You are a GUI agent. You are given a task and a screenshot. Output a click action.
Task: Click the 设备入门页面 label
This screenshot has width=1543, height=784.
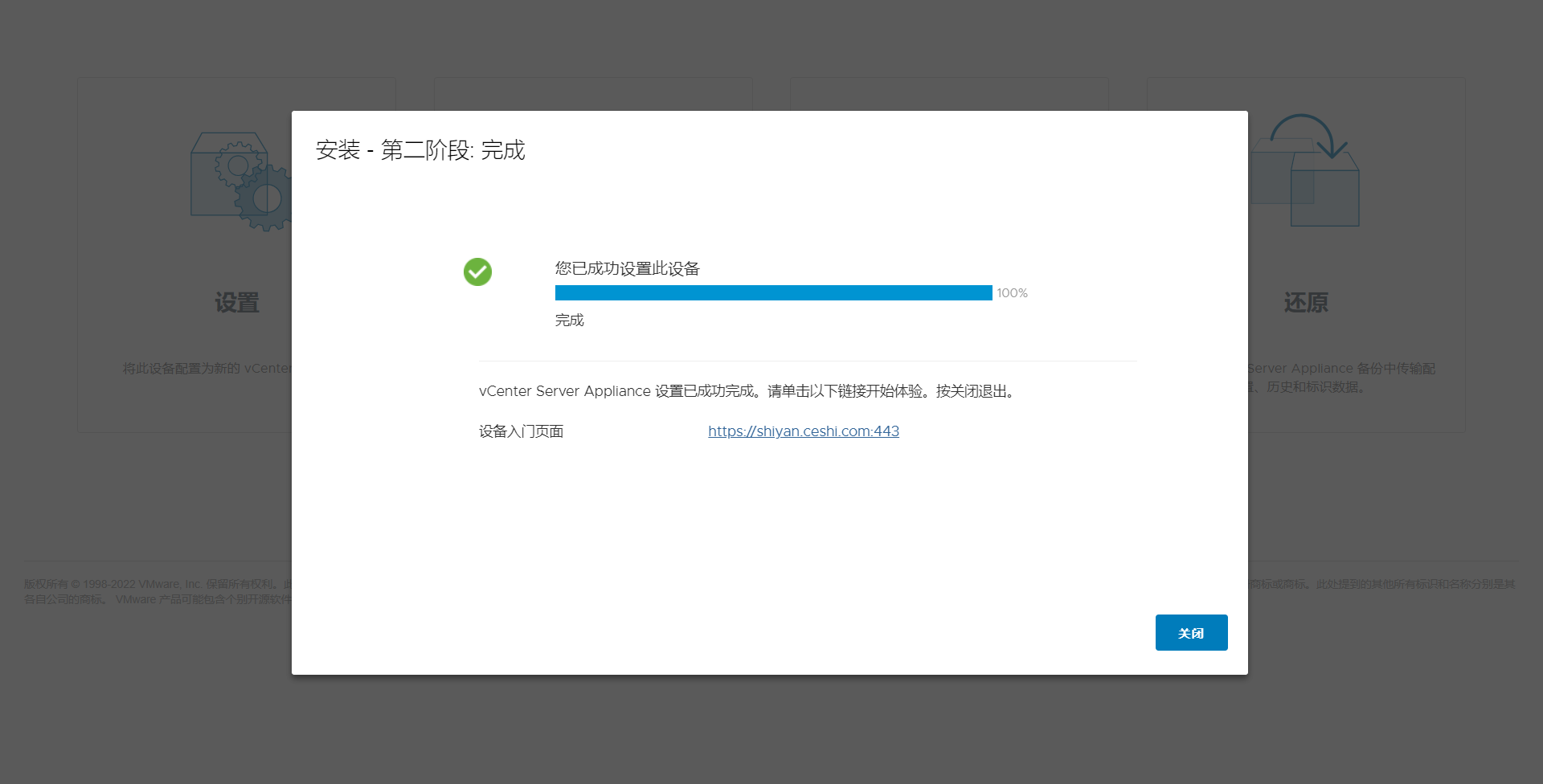coord(521,431)
